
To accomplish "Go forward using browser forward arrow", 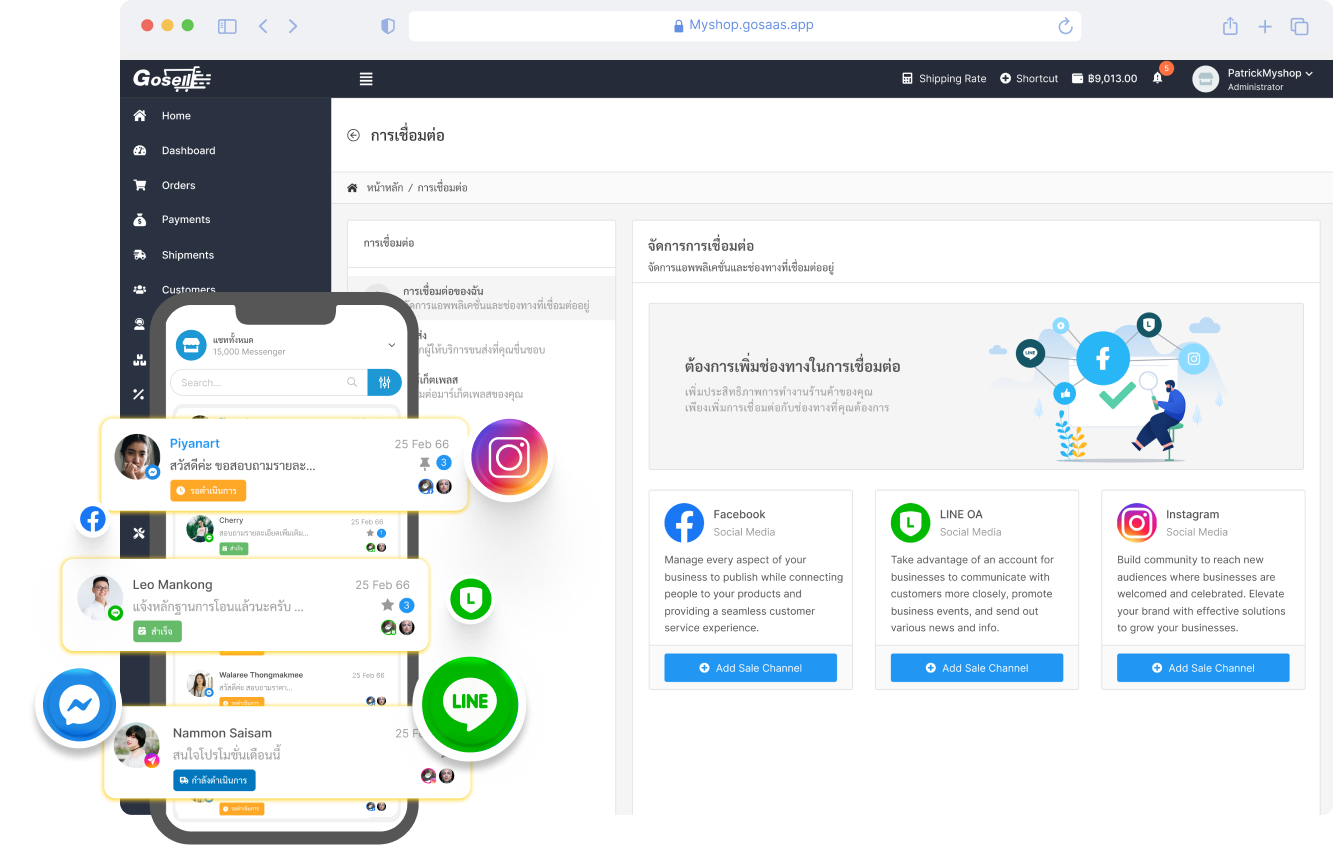I will [x=293, y=27].
